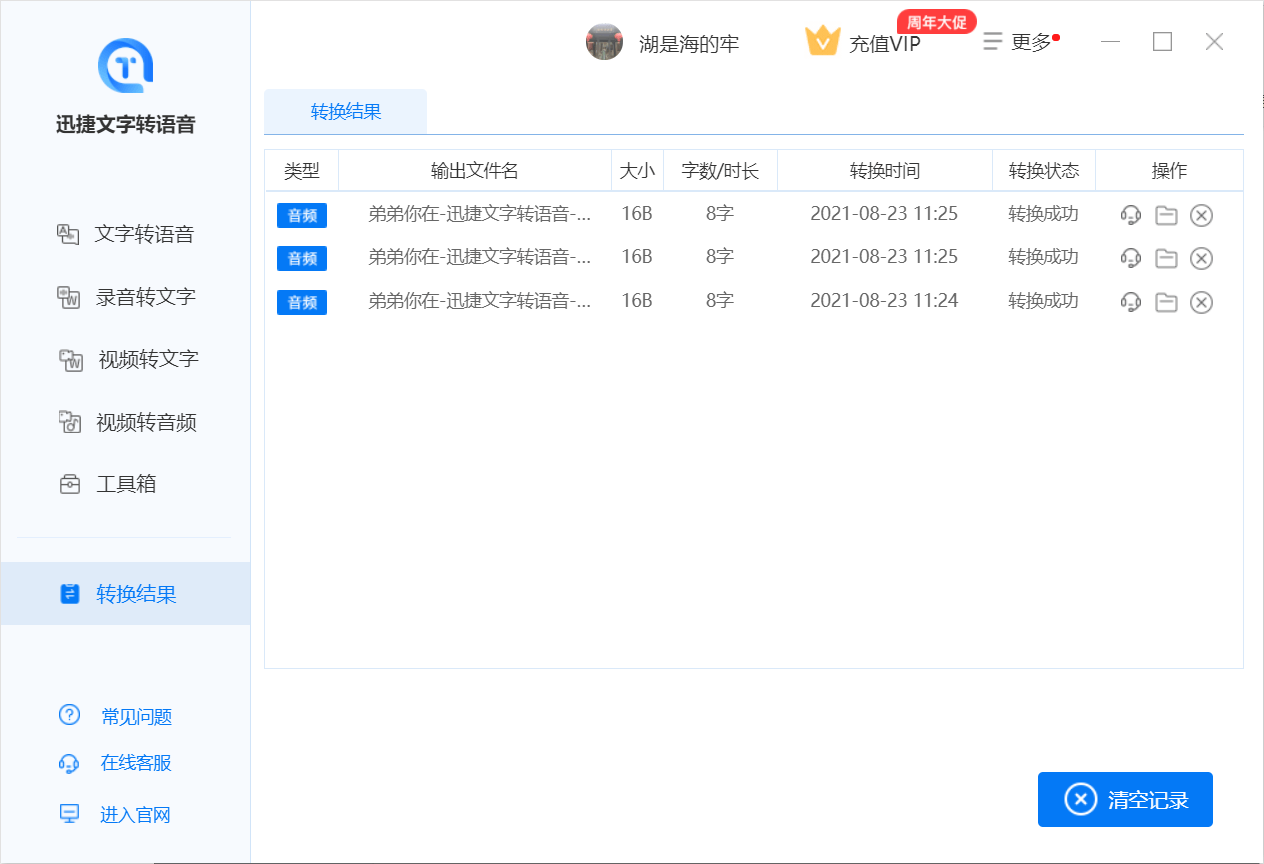1264x864 pixels.
Task: Click 音频 badge in the second row
Action: point(302,258)
